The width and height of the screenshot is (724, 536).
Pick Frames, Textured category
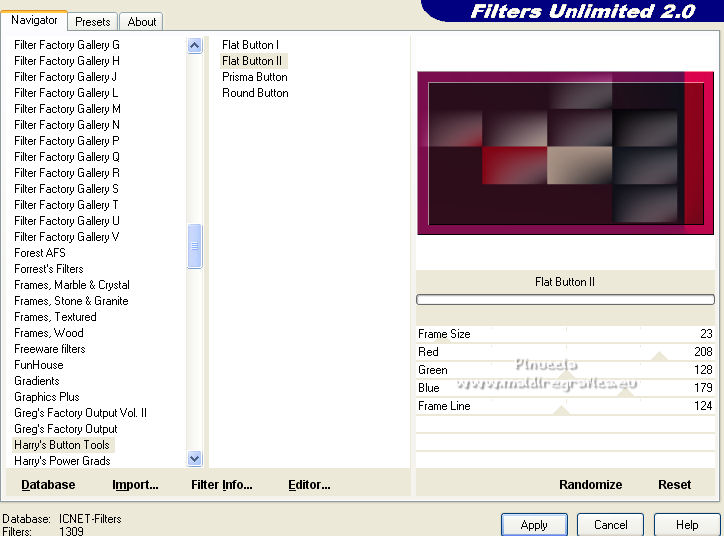pyautogui.click(x=55, y=317)
